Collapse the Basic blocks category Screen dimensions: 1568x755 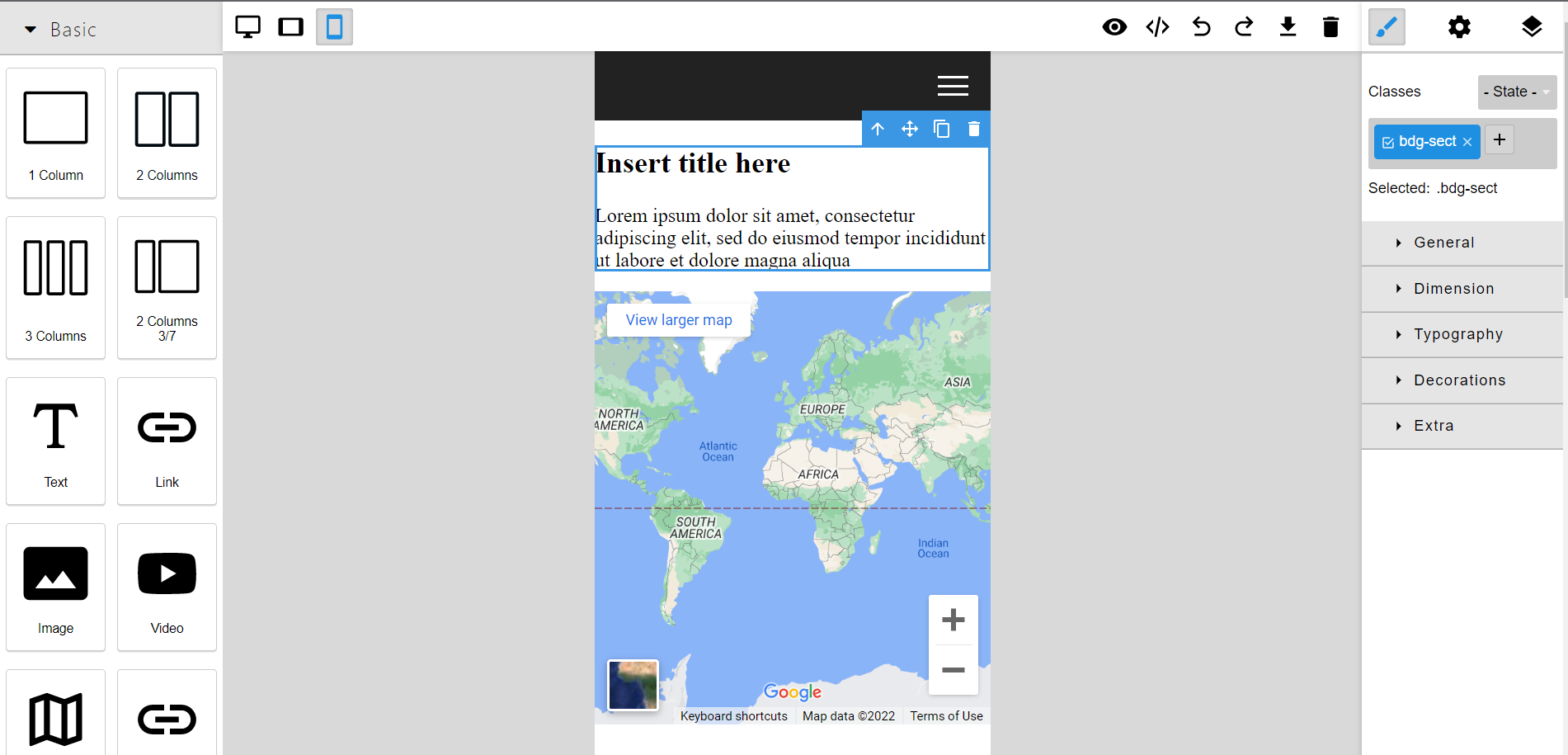[111, 29]
